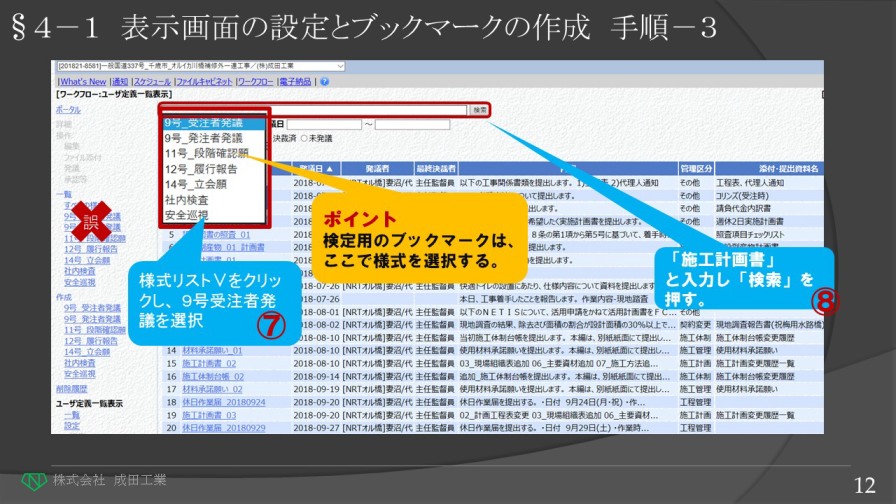Image resolution: width=896 pixels, height=504 pixels.
Task: Pick 11号_段階確認願 from the form list
Action: pyautogui.click(x=206, y=153)
